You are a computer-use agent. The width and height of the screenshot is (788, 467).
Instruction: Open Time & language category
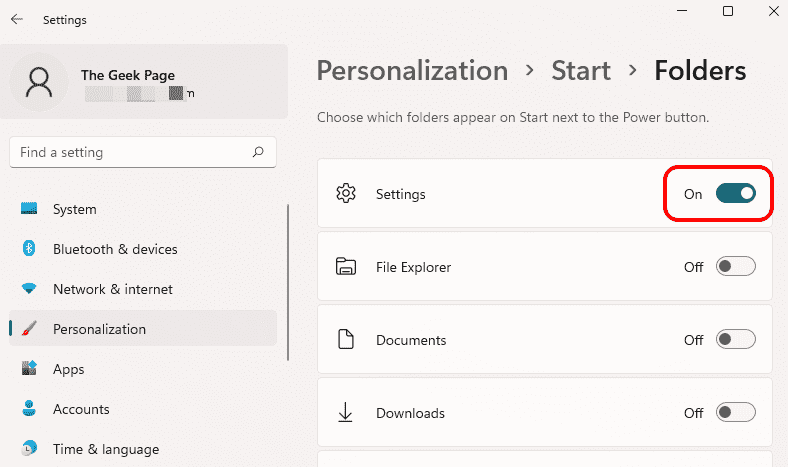coord(143,448)
